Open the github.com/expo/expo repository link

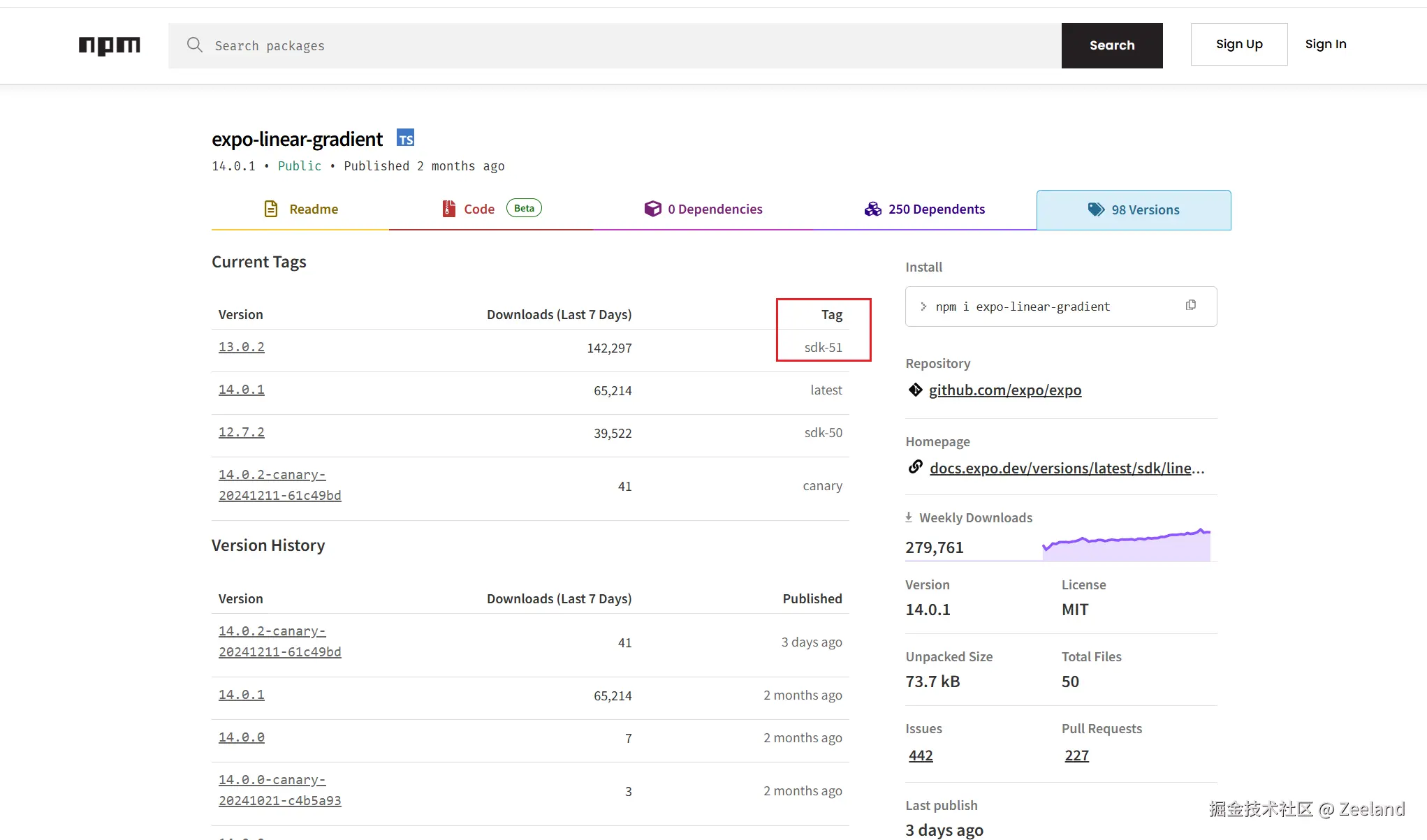[x=1004, y=390]
